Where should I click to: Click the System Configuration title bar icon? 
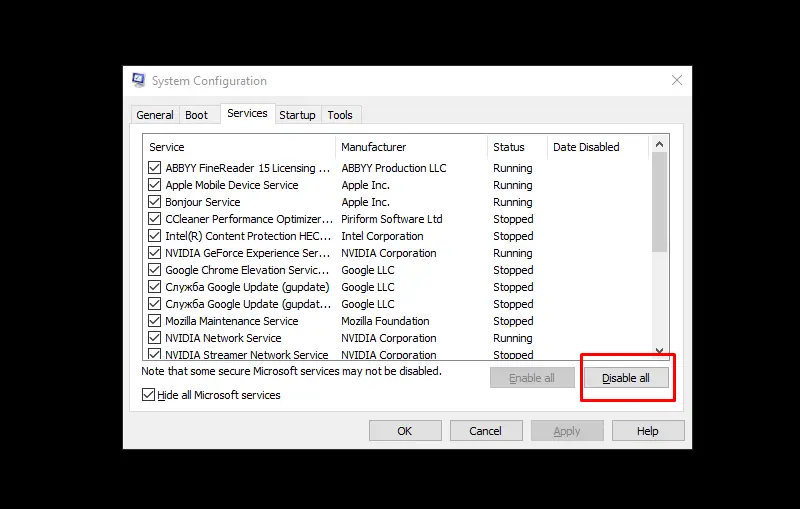(138, 81)
